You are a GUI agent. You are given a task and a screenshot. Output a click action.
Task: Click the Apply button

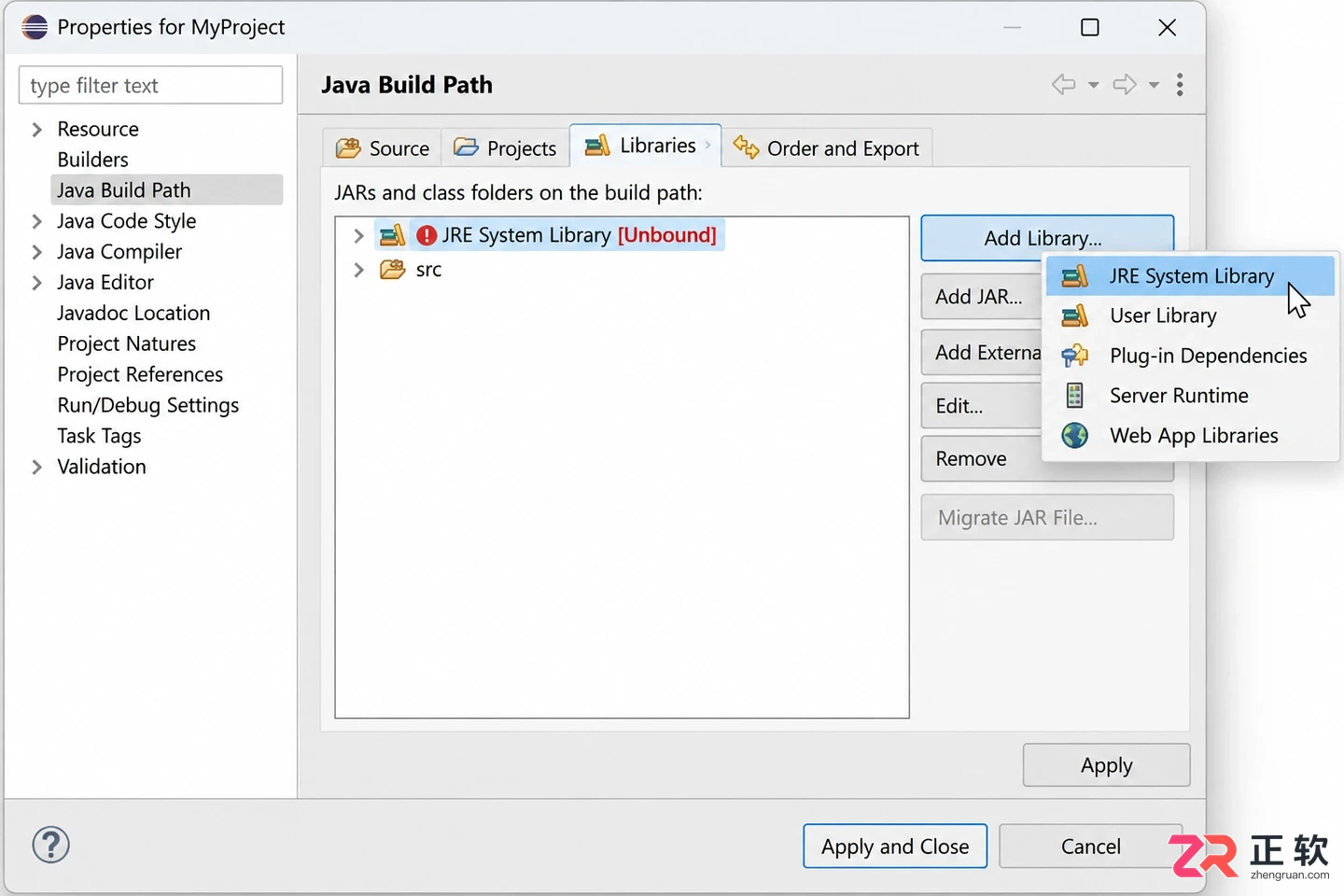point(1106,765)
